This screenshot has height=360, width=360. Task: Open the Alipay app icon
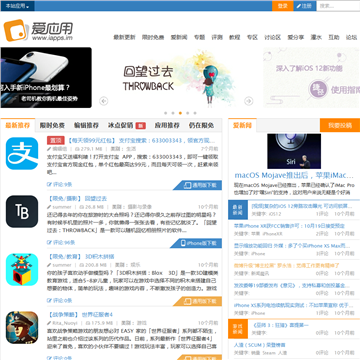click(x=22, y=153)
